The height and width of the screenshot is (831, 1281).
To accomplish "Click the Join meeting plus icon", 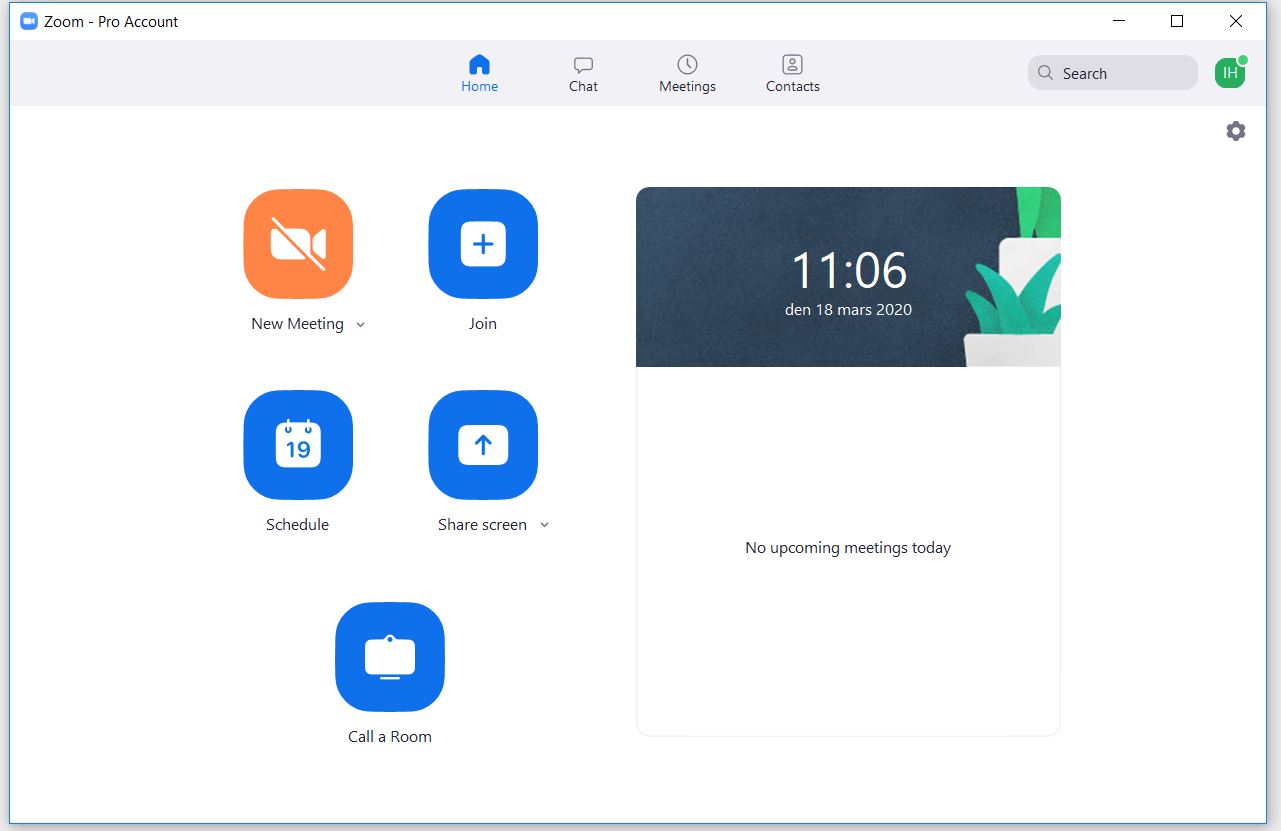I will click(483, 244).
